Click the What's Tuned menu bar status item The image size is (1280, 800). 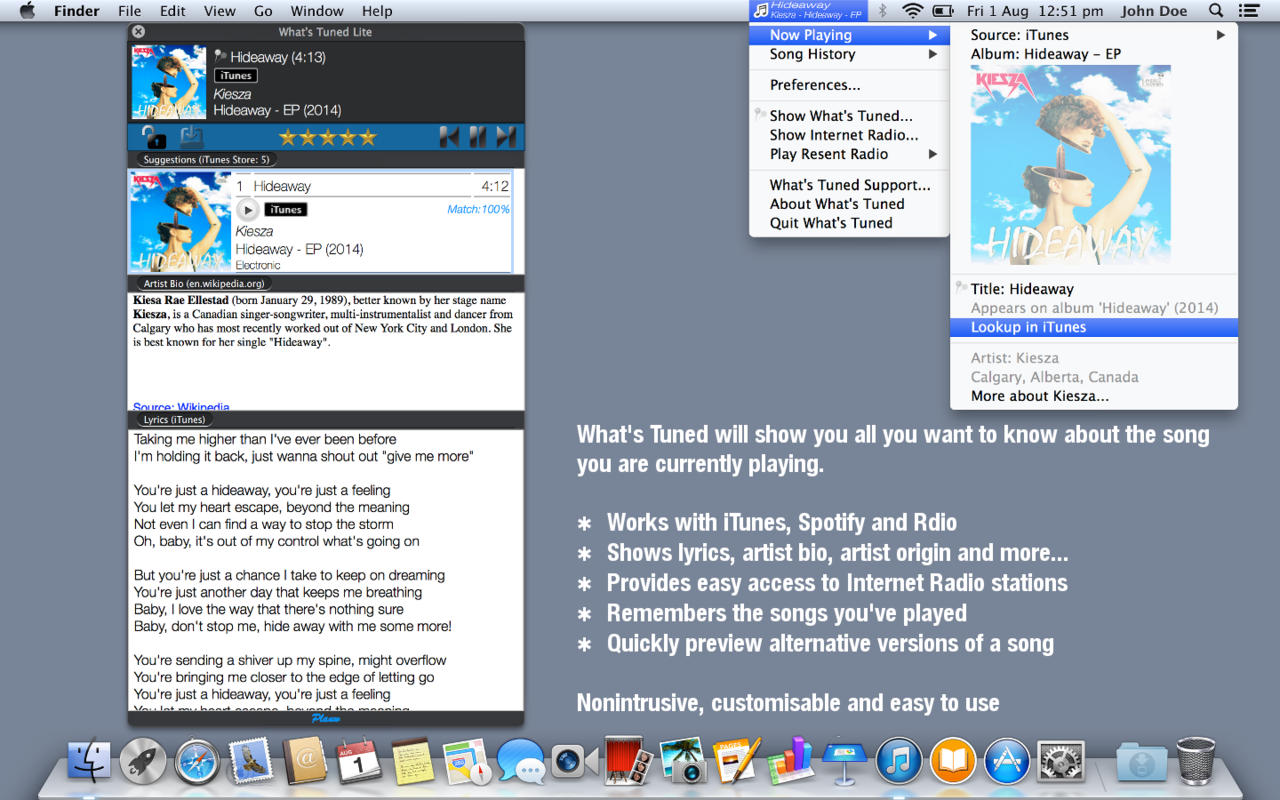[x=808, y=11]
